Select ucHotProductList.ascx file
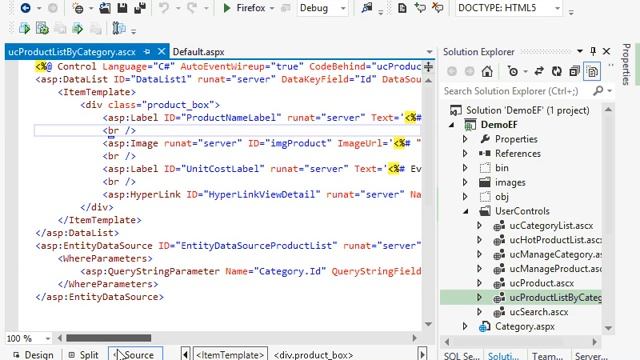Viewport: 640px width, 360px height. (555, 240)
